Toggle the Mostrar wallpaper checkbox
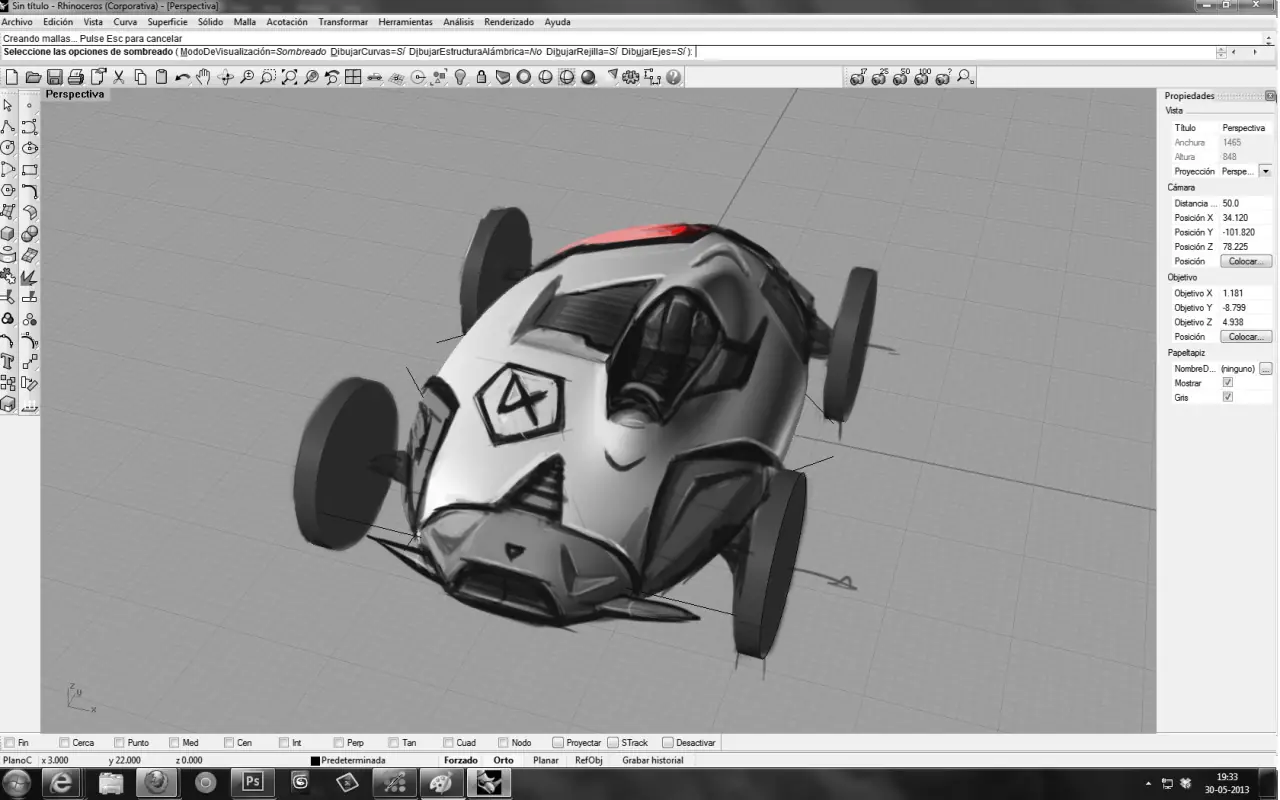Image resolution: width=1280 pixels, height=800 pixels. (x=1227, y=382)
